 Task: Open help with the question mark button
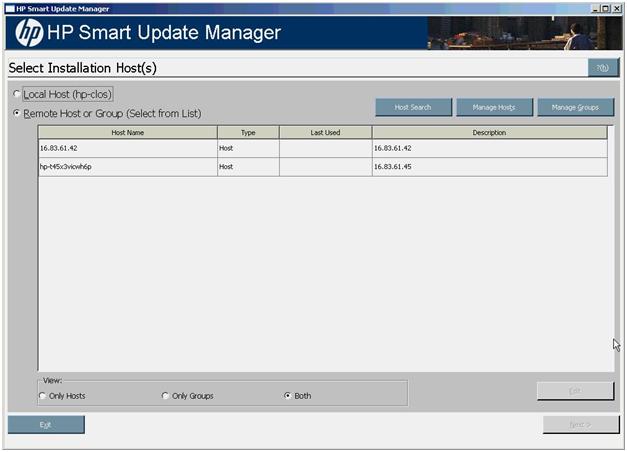click(x=602, y=68)
